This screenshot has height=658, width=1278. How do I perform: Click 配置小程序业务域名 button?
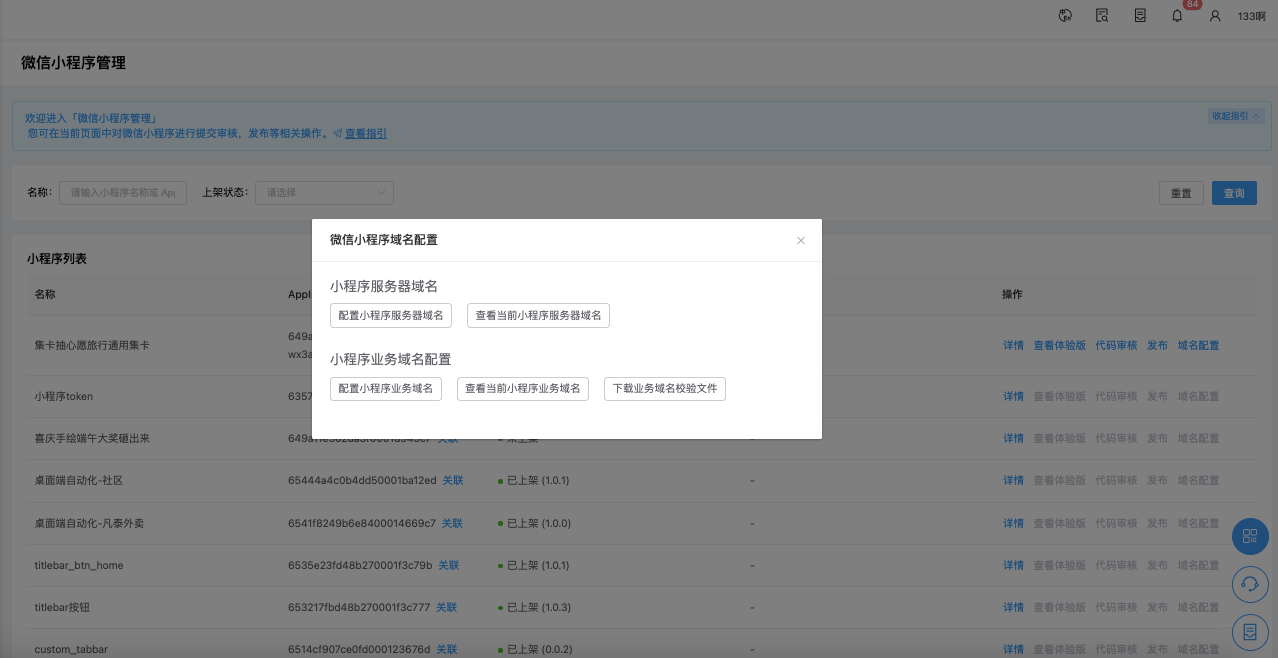385,389
